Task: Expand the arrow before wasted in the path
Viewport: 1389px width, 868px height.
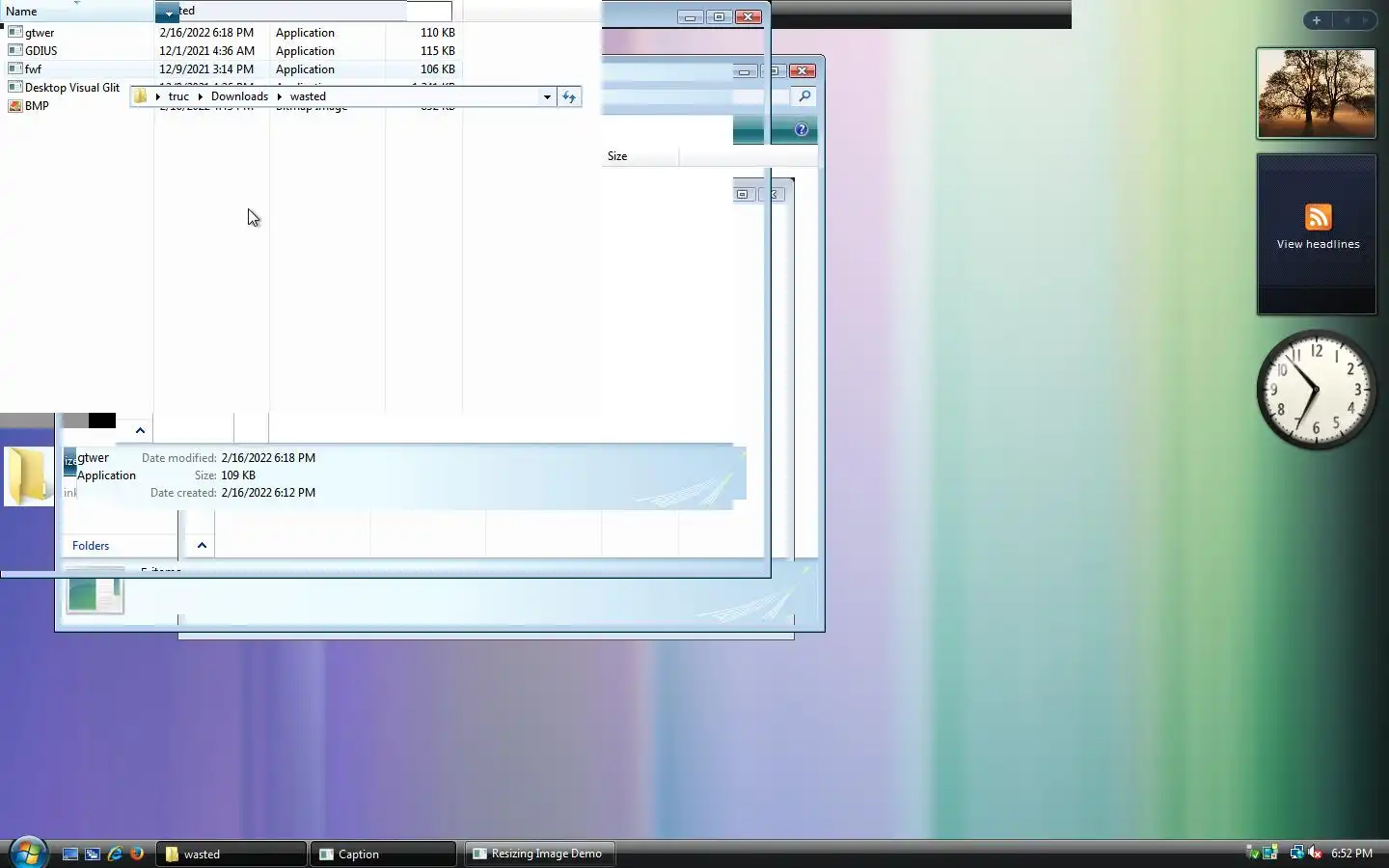Action: (280, 96)
